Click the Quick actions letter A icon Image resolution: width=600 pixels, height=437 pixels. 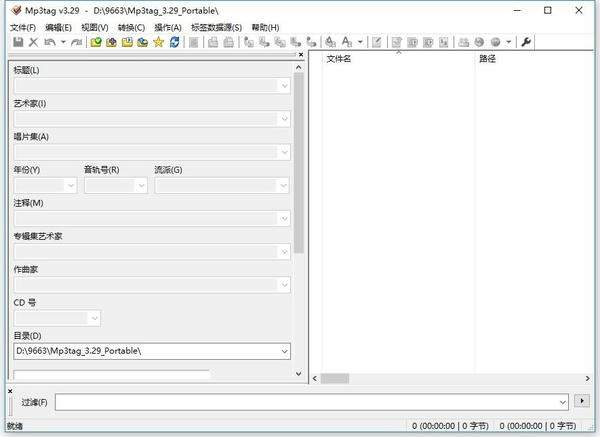(x=347, y=42)
